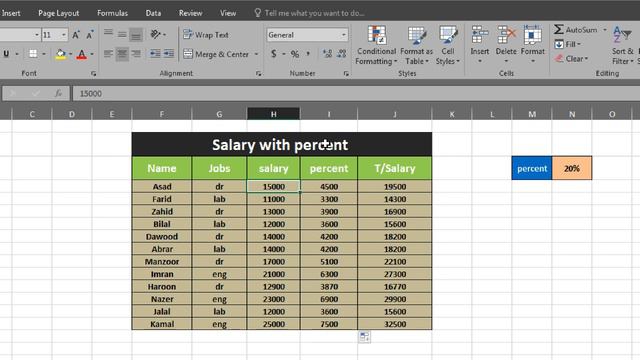
Task: Select the Salary with percent title cell
Action: coord(282,144)
